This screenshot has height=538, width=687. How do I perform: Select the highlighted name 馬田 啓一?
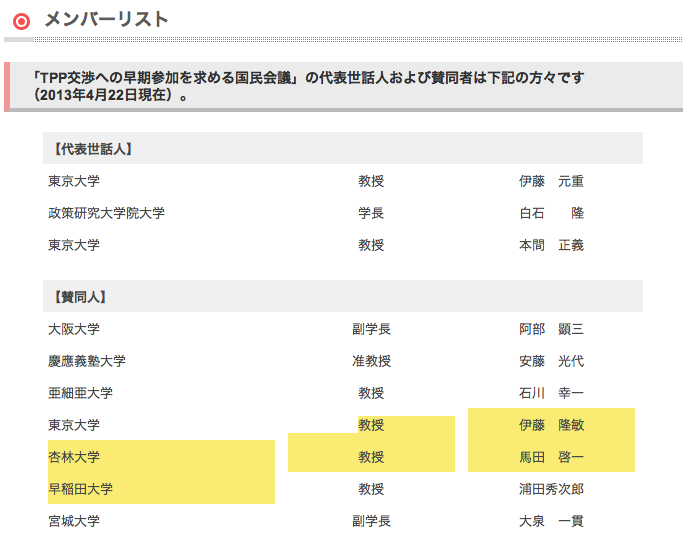click(551, 457)
